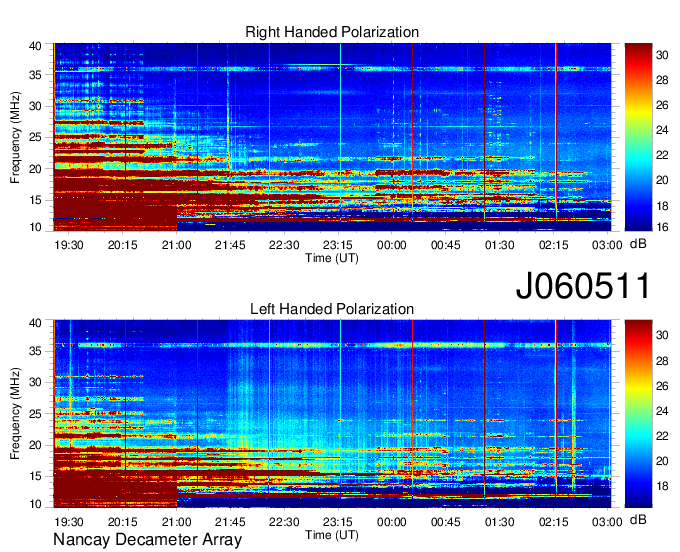Click '00:45' time tick on right-handed plot
This screenshot has height=552, width=680.
pos(445,245)
